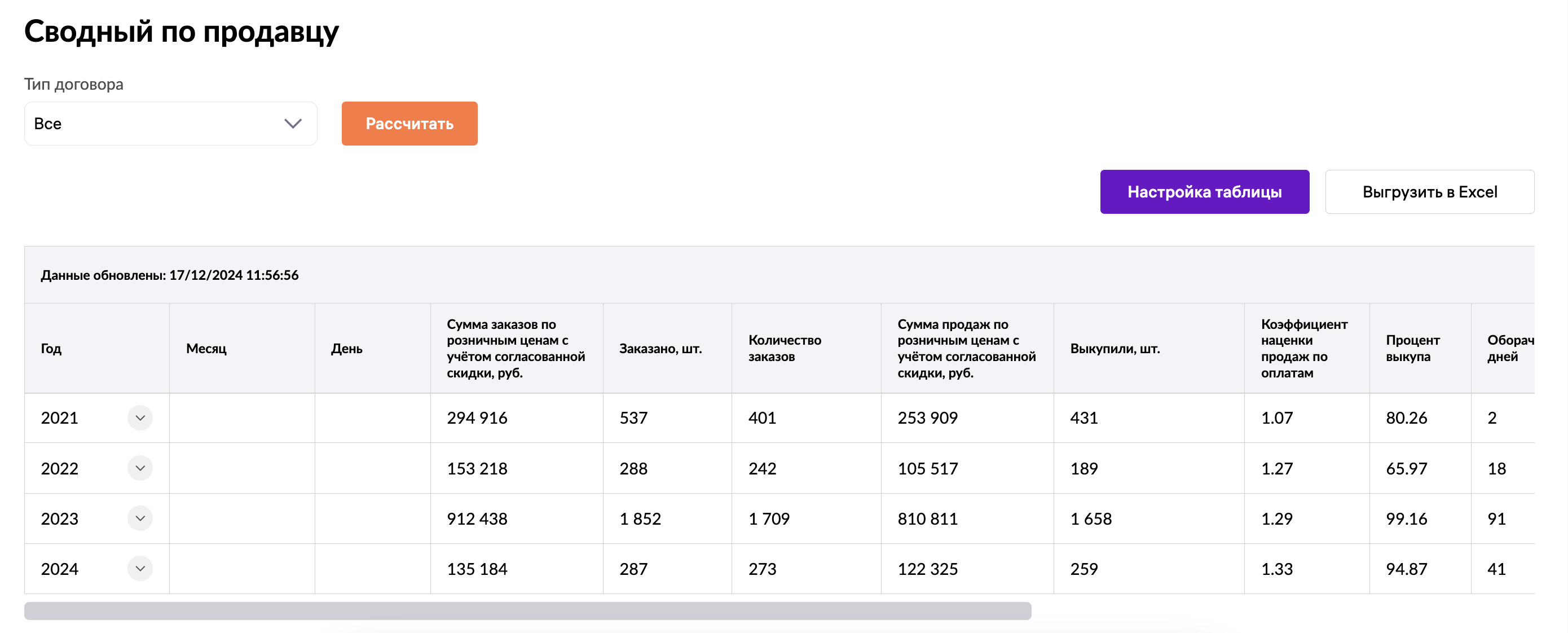This screenshot has height=633, width=1568.
Task: Select buyout percent 94.87
Action: (1407, 569)
